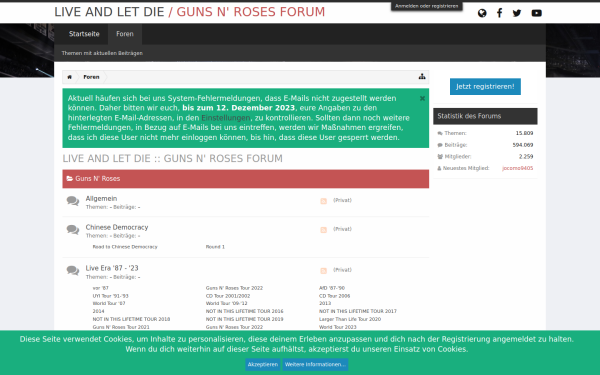Open the YouTube icon in header
Screen dimensions: 600x375
[536, 13]
